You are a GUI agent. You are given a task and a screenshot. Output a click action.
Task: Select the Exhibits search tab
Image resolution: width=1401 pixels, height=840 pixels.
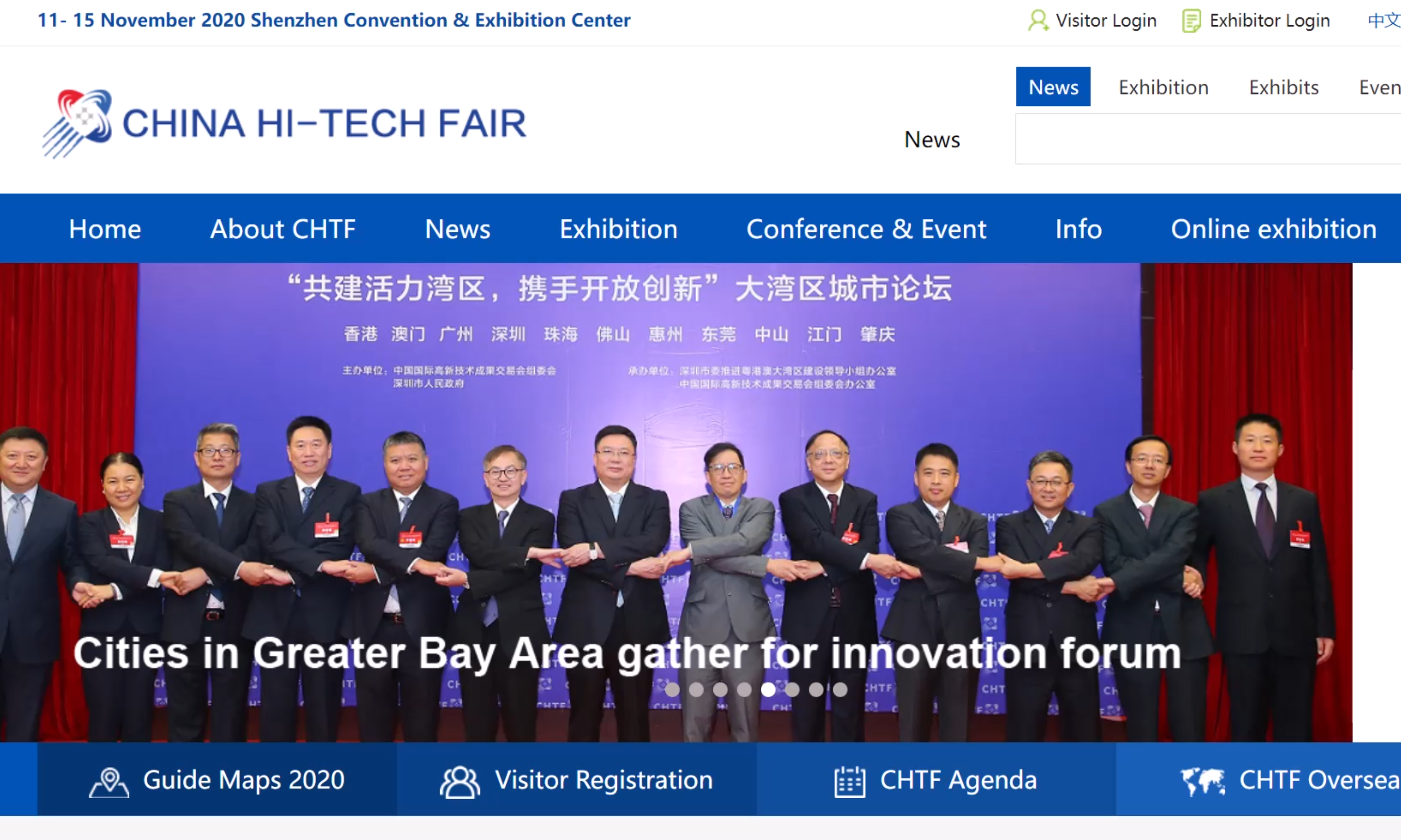1284,87
